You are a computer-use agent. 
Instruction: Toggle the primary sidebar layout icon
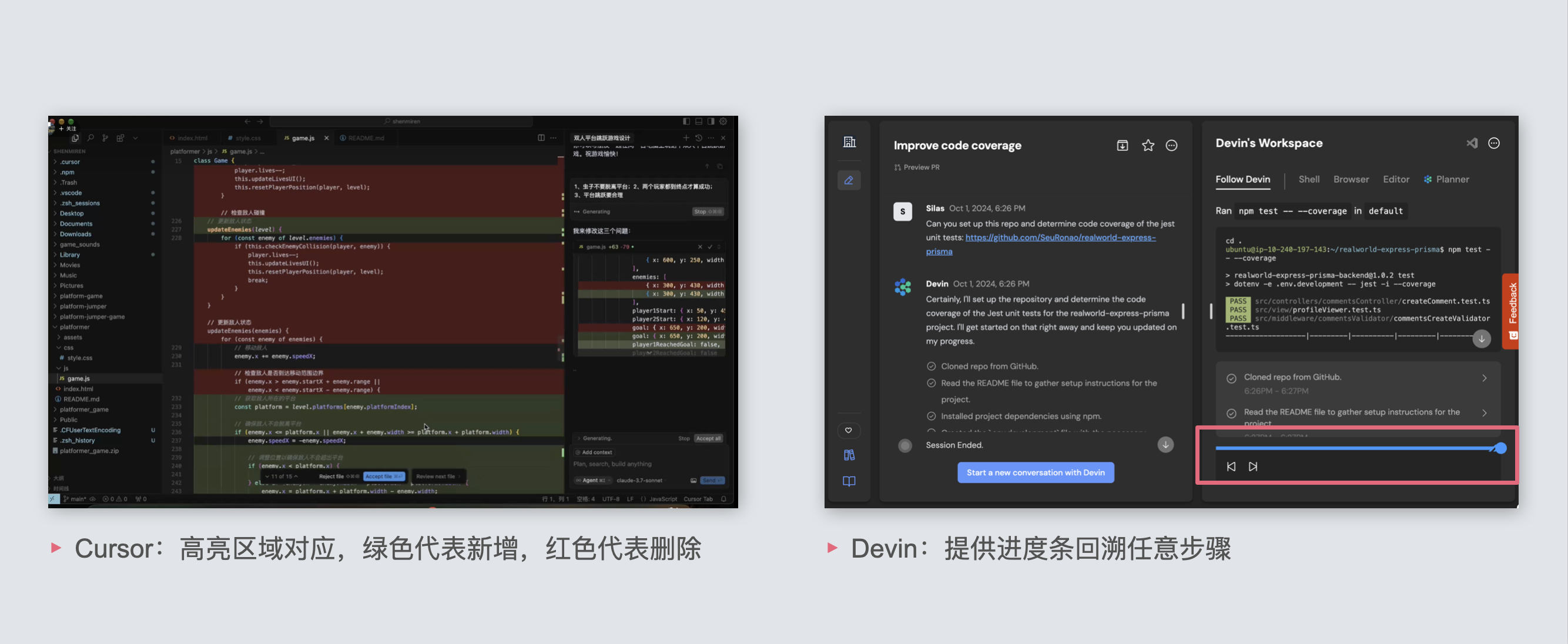(x=686, y=121)
